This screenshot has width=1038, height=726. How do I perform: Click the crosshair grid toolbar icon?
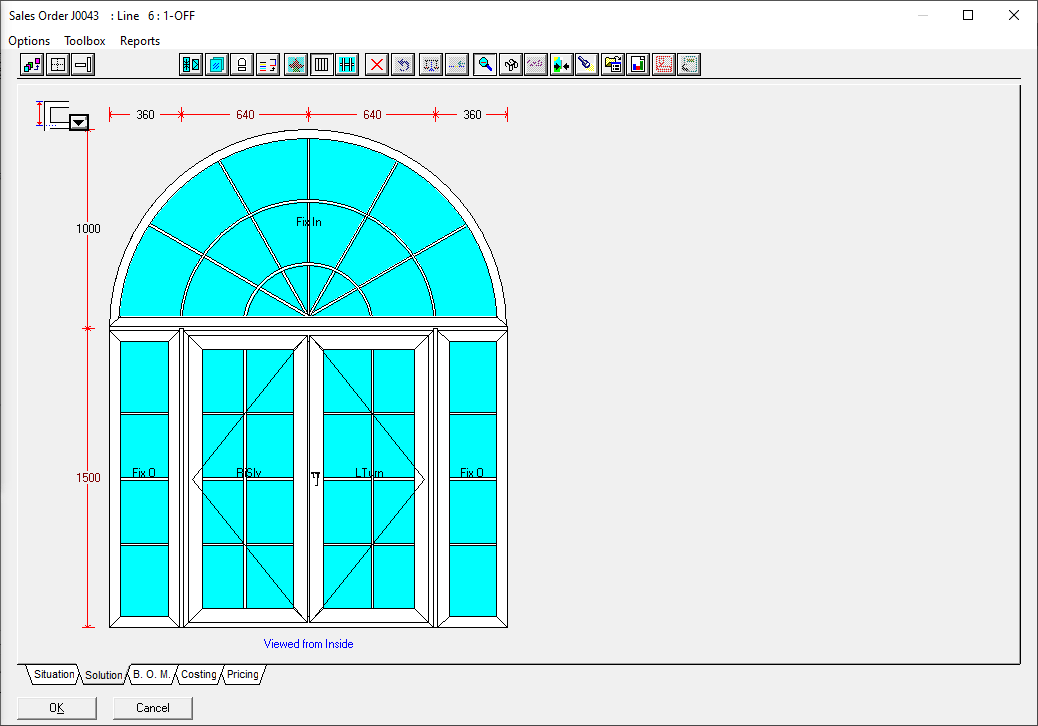[58, 65]
